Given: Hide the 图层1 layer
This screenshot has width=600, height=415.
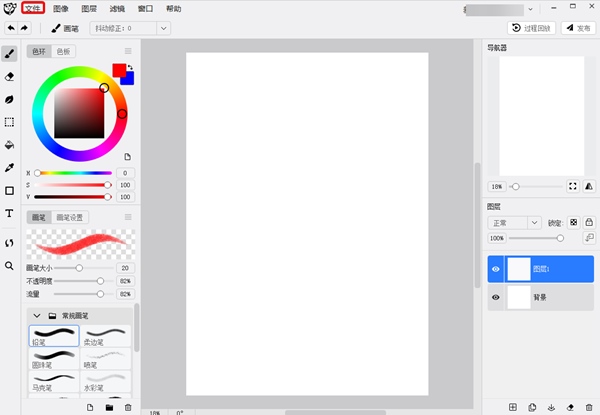Looking at the screenshot, I should point(496,269).
